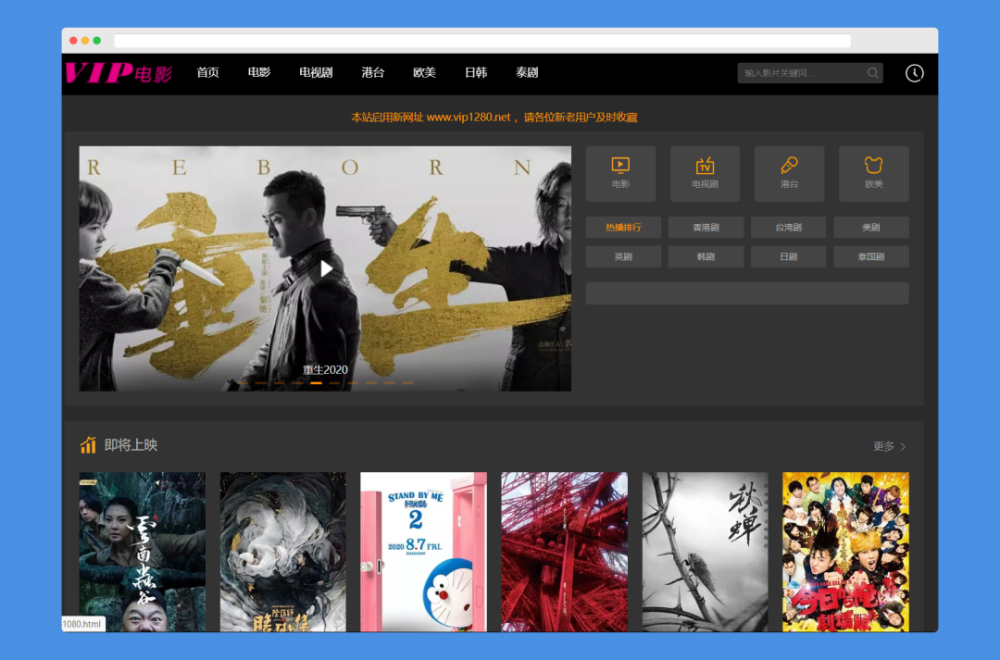Open the Stand By Me Doraemon 2 poster
The width and height of the screenshot is (1000, 660).
tap(423, 552)
